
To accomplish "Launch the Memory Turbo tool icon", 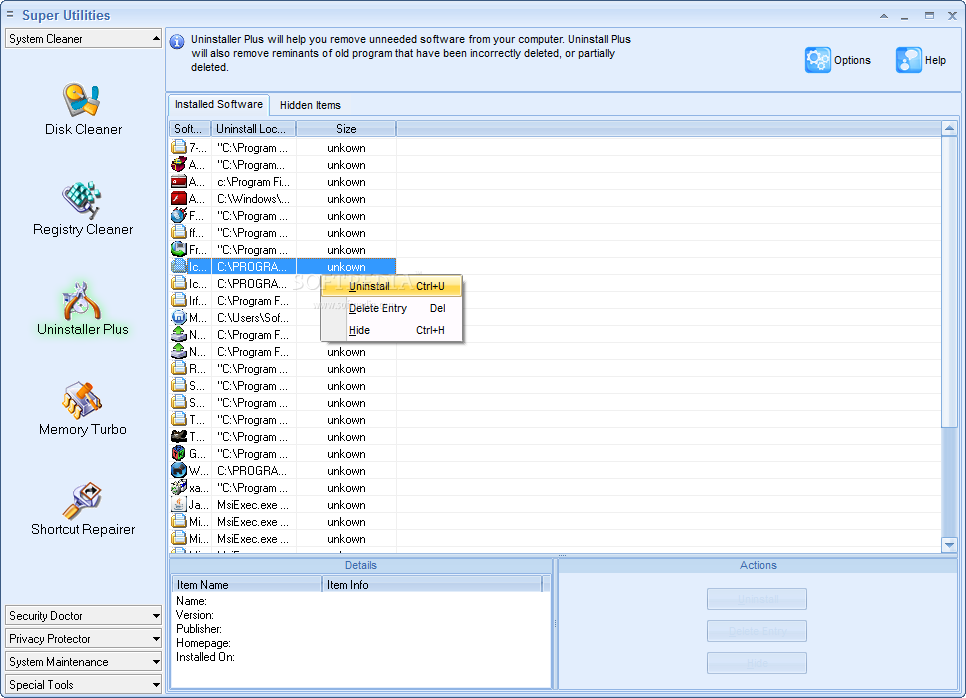I will click(81, 400).
